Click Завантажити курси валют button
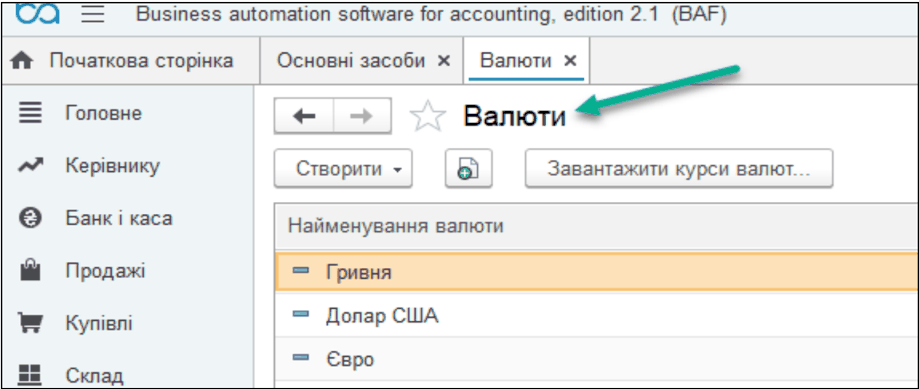The width and height of the screenshot is (919, 389). click(679, 169)
